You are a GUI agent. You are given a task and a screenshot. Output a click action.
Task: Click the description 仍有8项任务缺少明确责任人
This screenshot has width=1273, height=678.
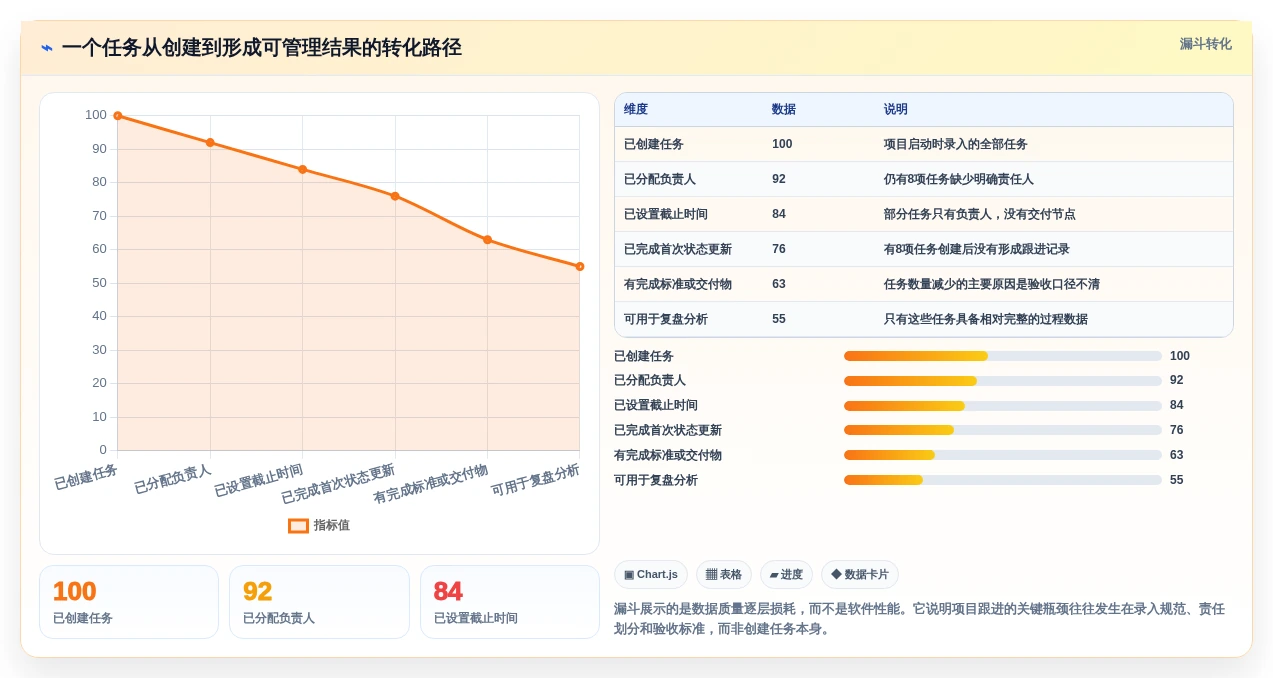click(959, 179)
